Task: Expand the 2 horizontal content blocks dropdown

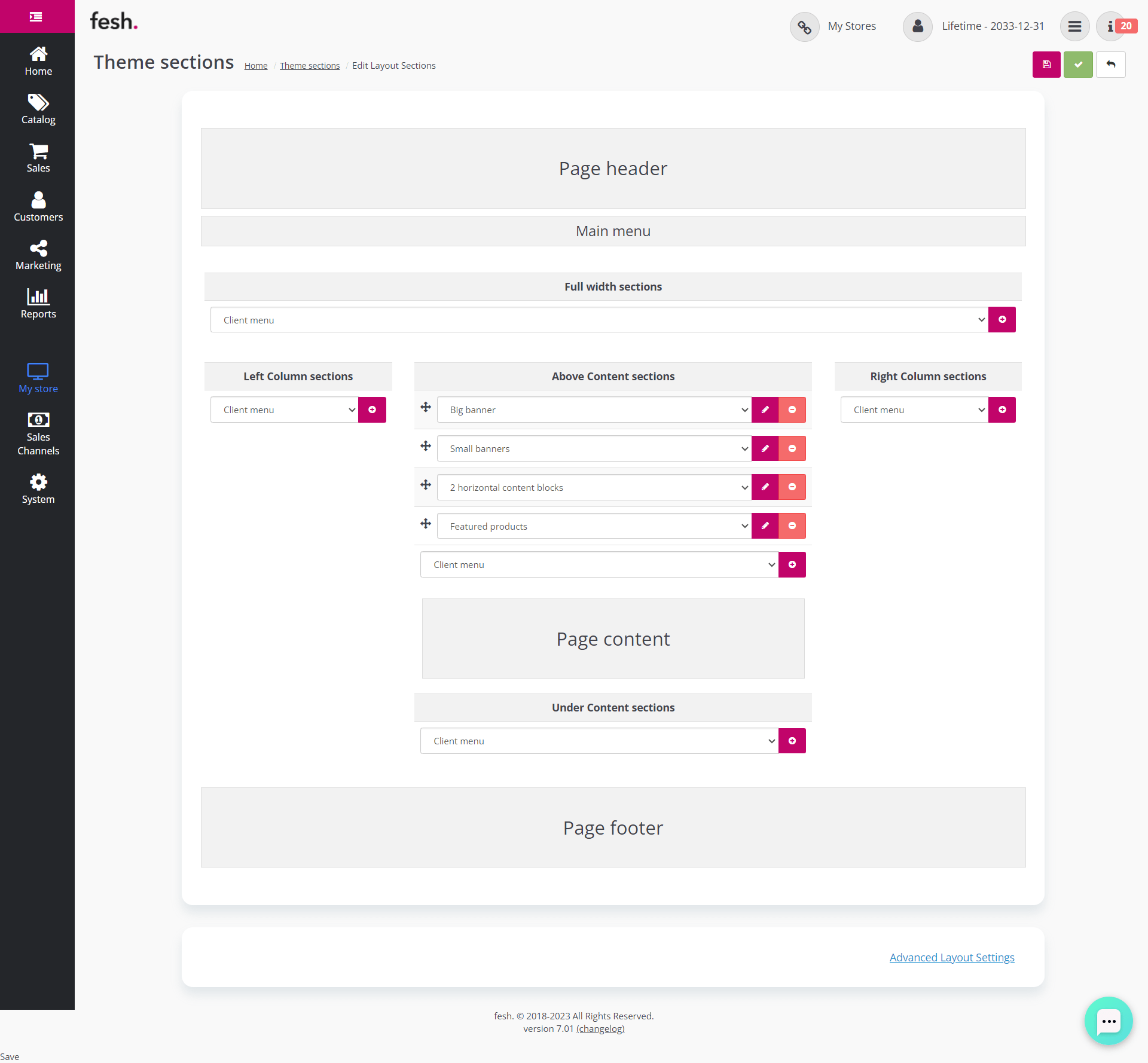Action: [x=593, y=488]
